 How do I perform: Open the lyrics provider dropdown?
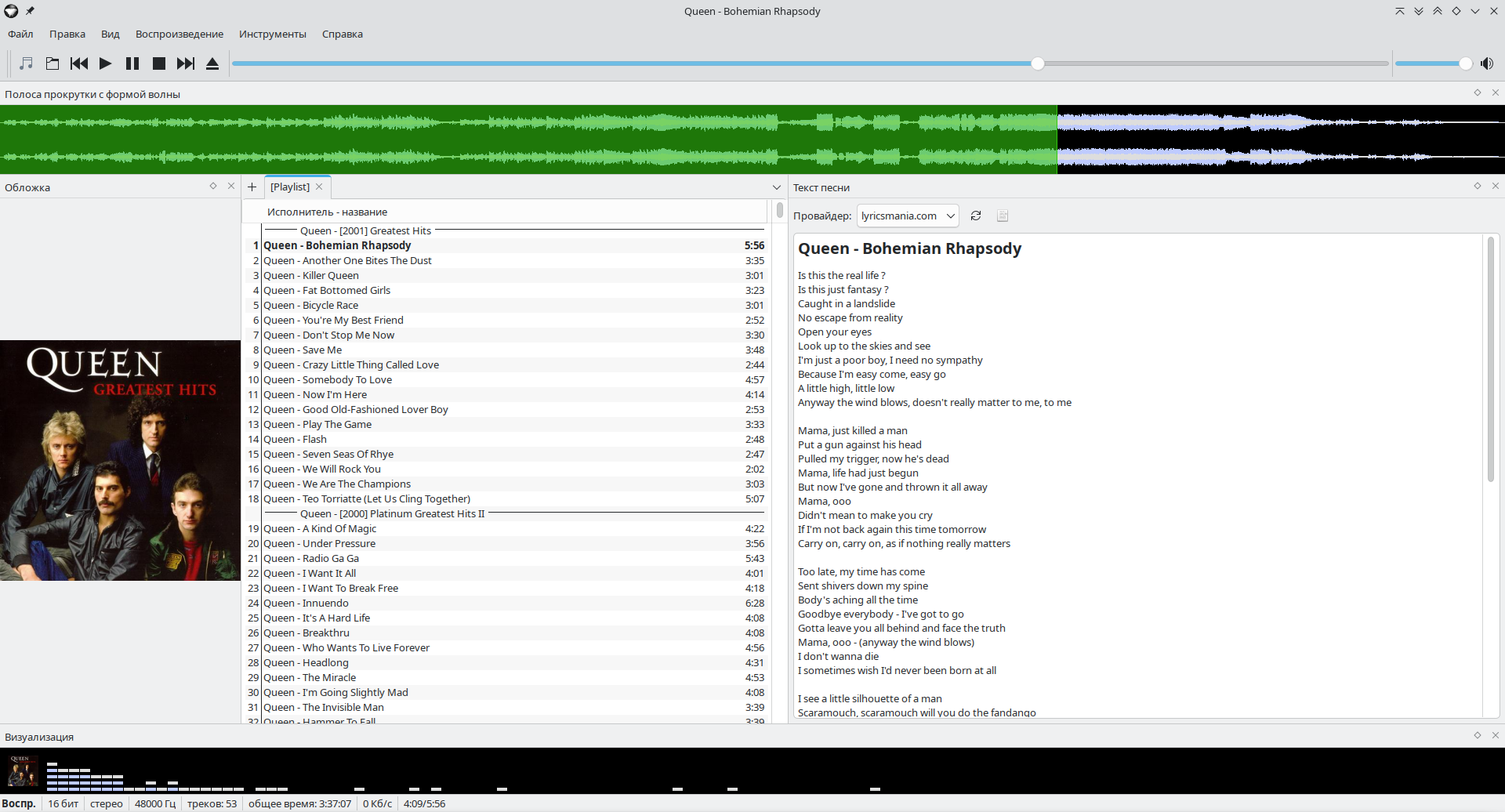pos(908,216)
